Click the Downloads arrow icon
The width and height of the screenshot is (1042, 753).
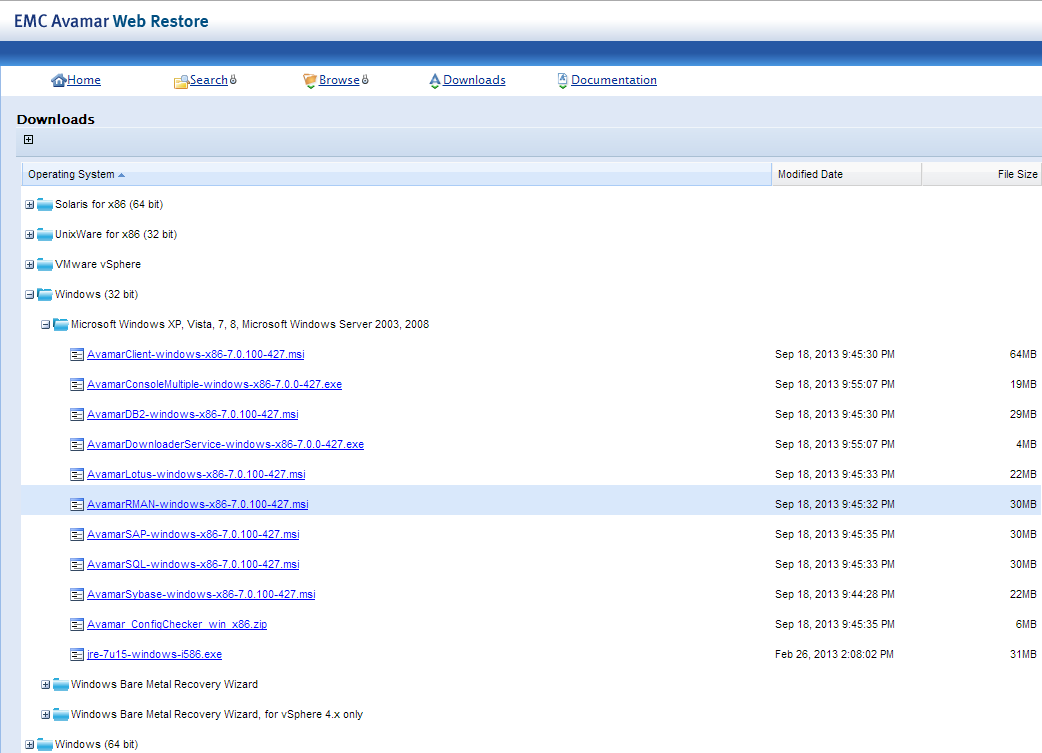pos(435,81)
